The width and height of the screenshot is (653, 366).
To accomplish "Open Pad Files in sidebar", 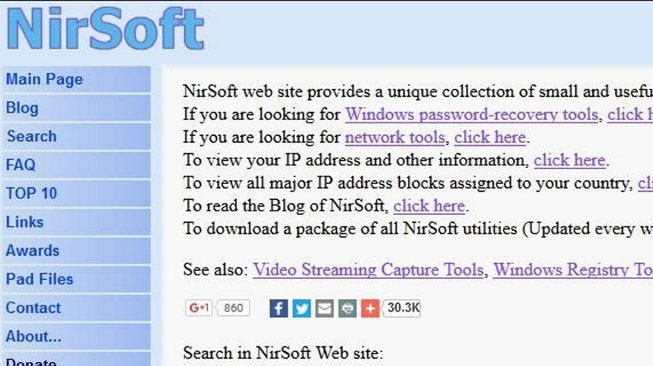I will point(76,279).
